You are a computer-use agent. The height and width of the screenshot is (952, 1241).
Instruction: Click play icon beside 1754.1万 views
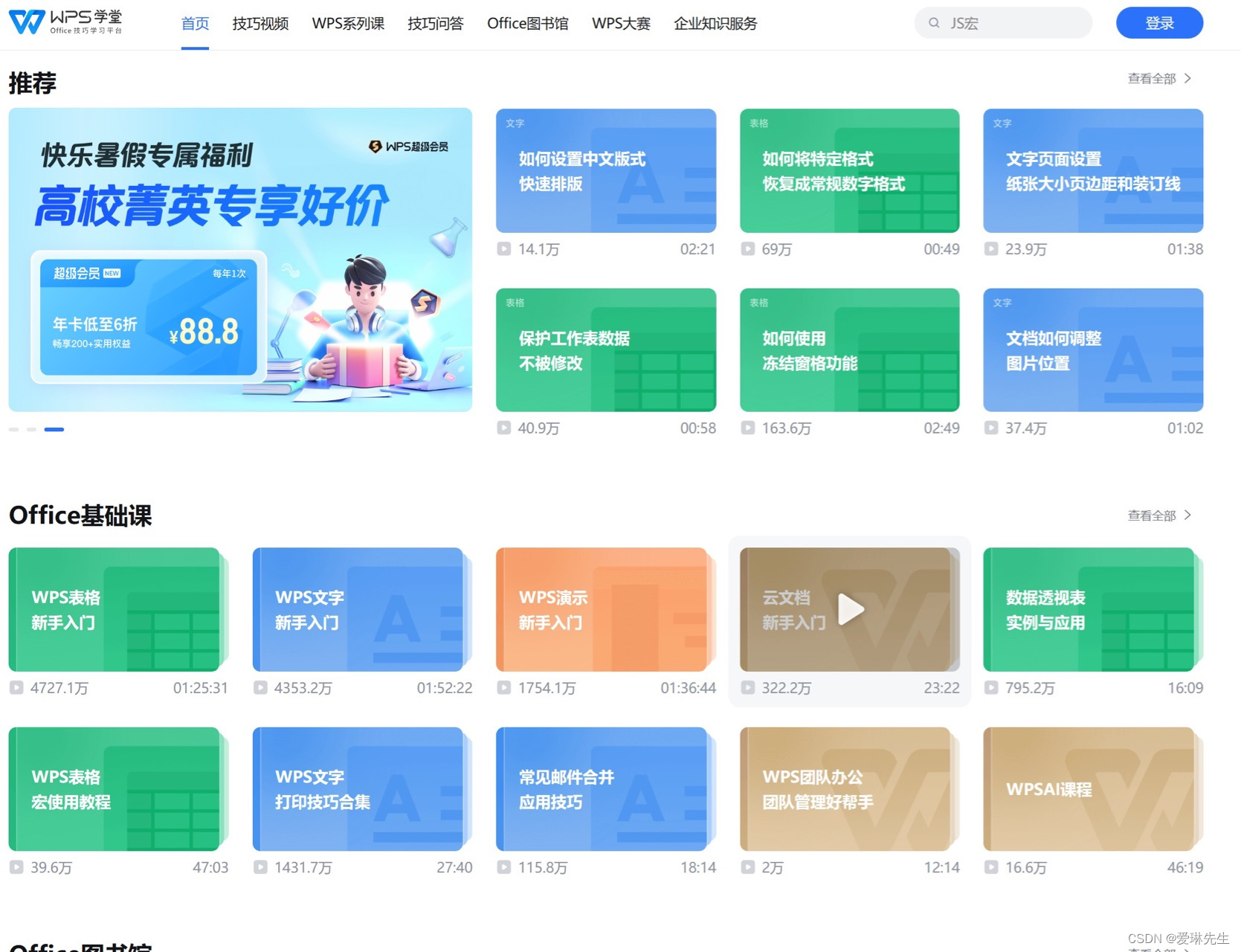(x=504, y=688)
